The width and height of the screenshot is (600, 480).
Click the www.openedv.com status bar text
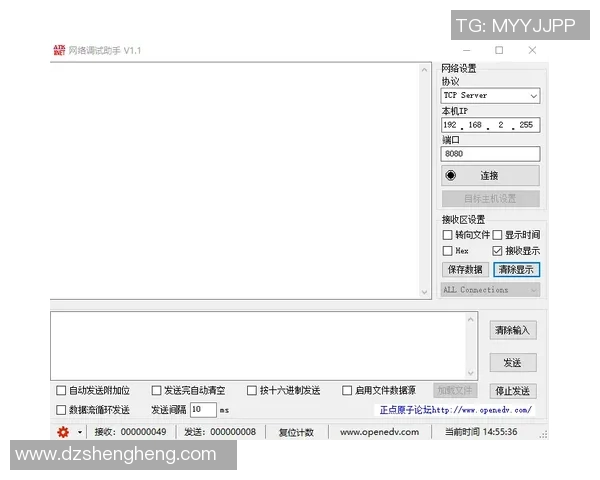click(x=379, y=432)
